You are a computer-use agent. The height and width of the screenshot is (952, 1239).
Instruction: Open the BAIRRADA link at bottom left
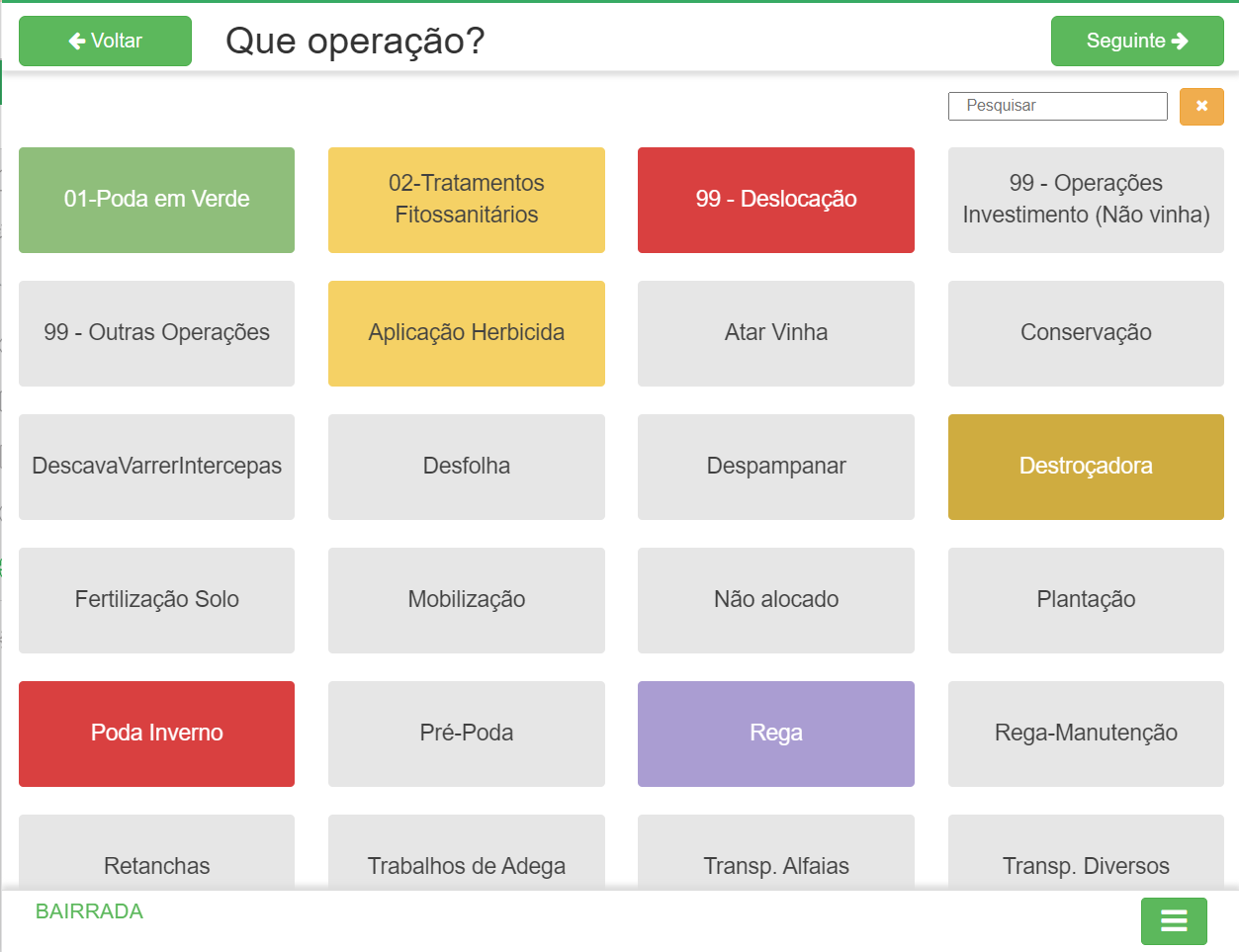click(88, 910)
